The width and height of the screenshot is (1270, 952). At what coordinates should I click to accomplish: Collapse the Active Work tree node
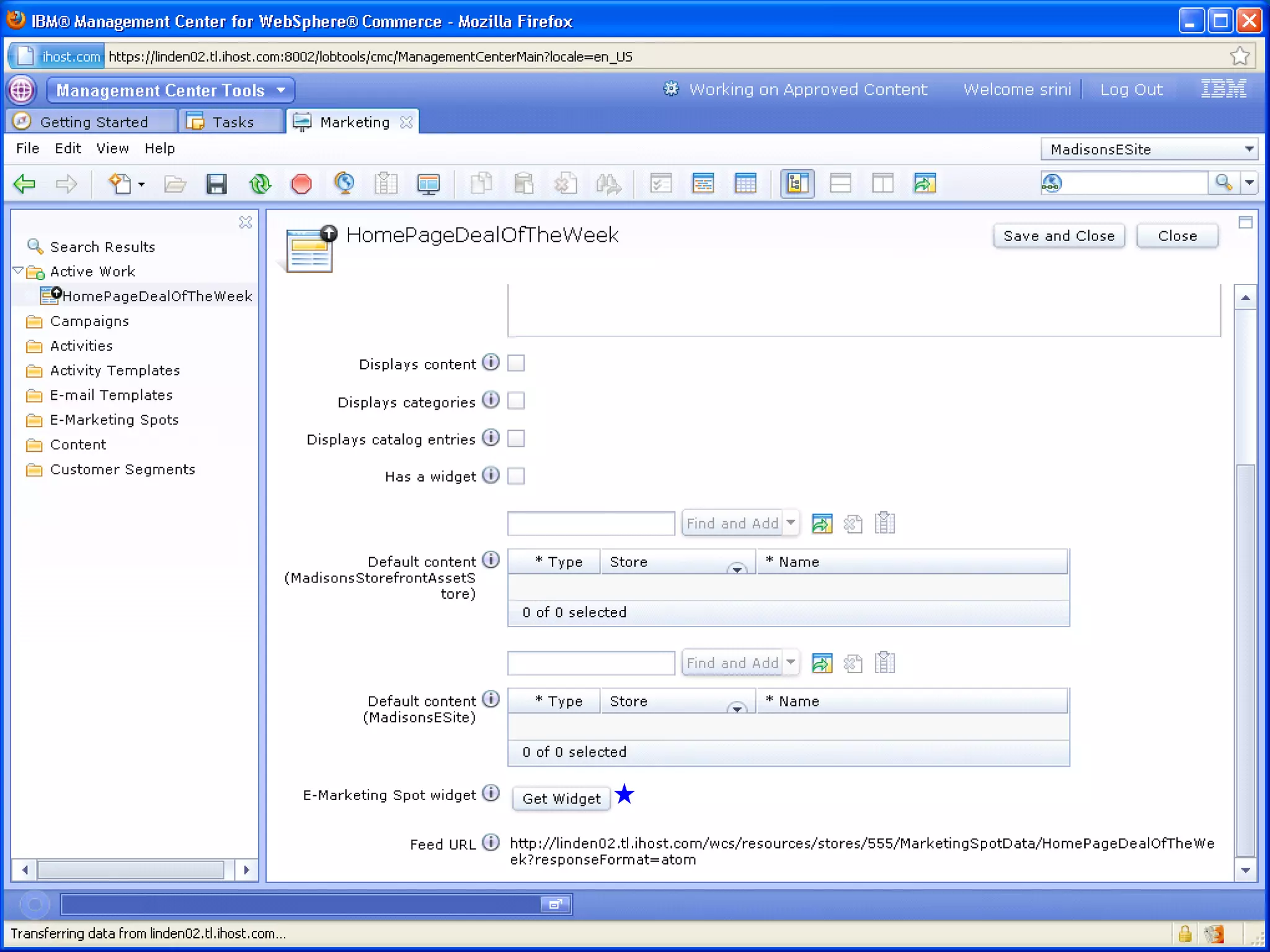click(18, 271)
